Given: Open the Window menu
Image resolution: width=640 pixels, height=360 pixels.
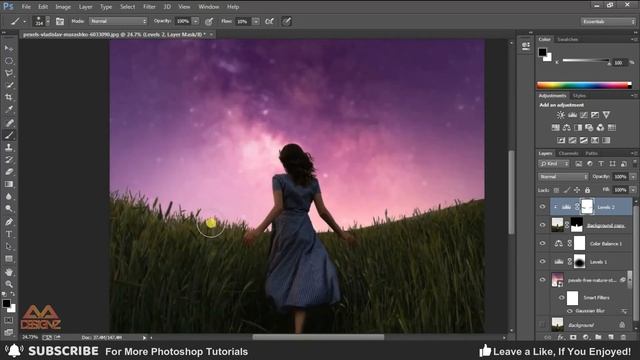Looking at the screenshot, I should coord(209,7).
